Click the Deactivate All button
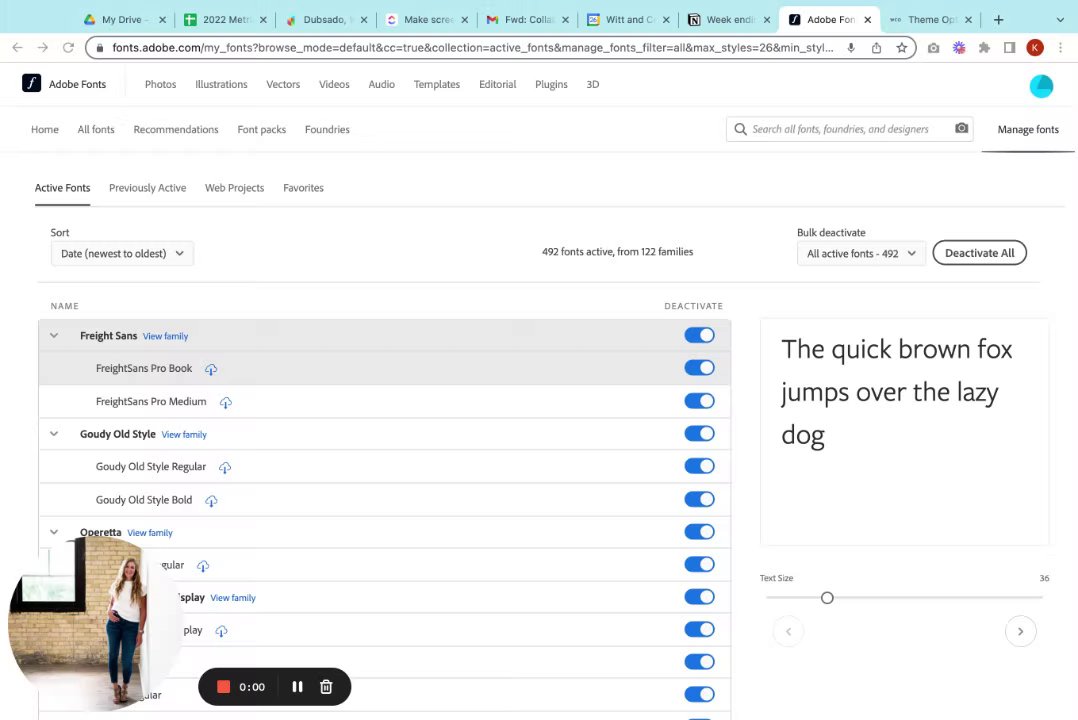This screenshot has width=1078, height=720. (x=979, y=253)
